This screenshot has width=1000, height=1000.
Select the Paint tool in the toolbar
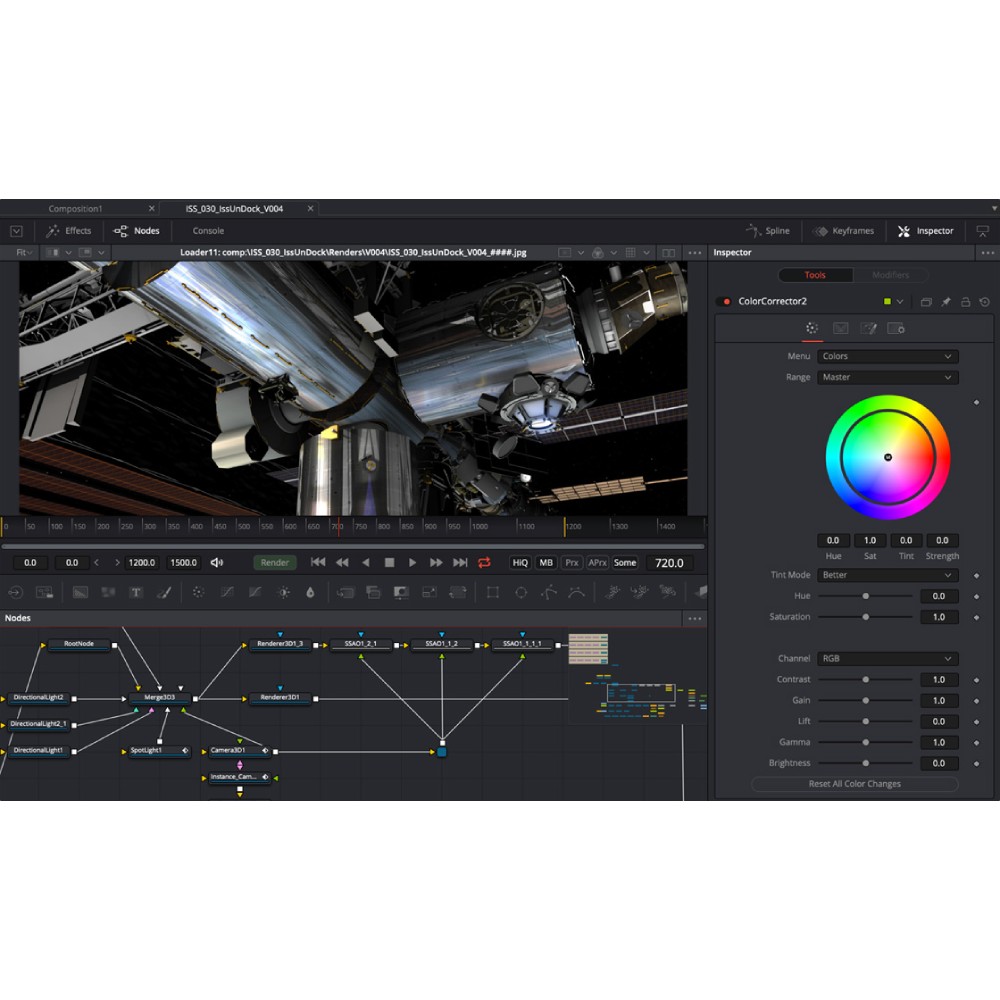[x=165, y=592]
